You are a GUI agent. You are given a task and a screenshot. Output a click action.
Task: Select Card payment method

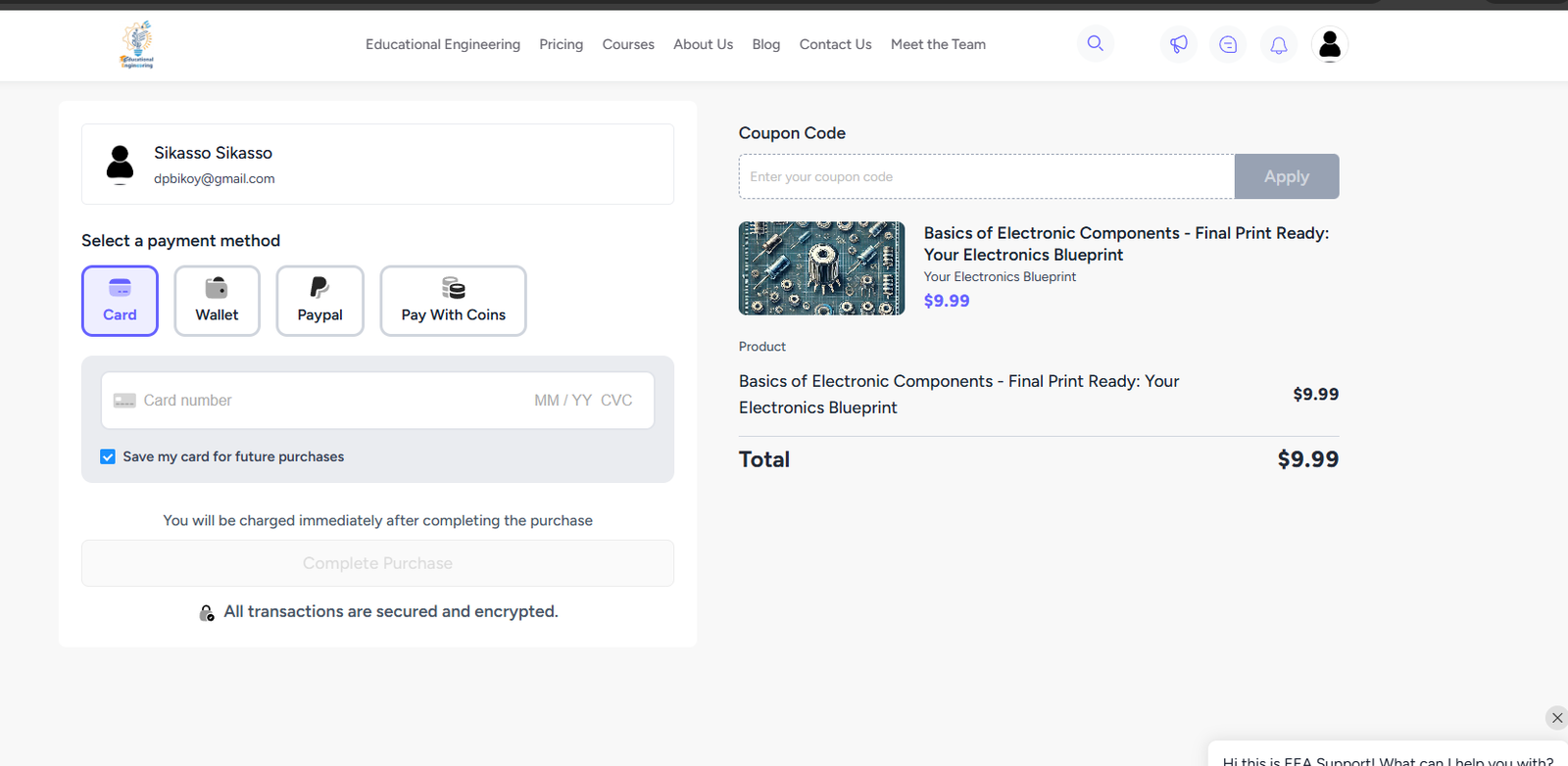[x=120, y=301]
